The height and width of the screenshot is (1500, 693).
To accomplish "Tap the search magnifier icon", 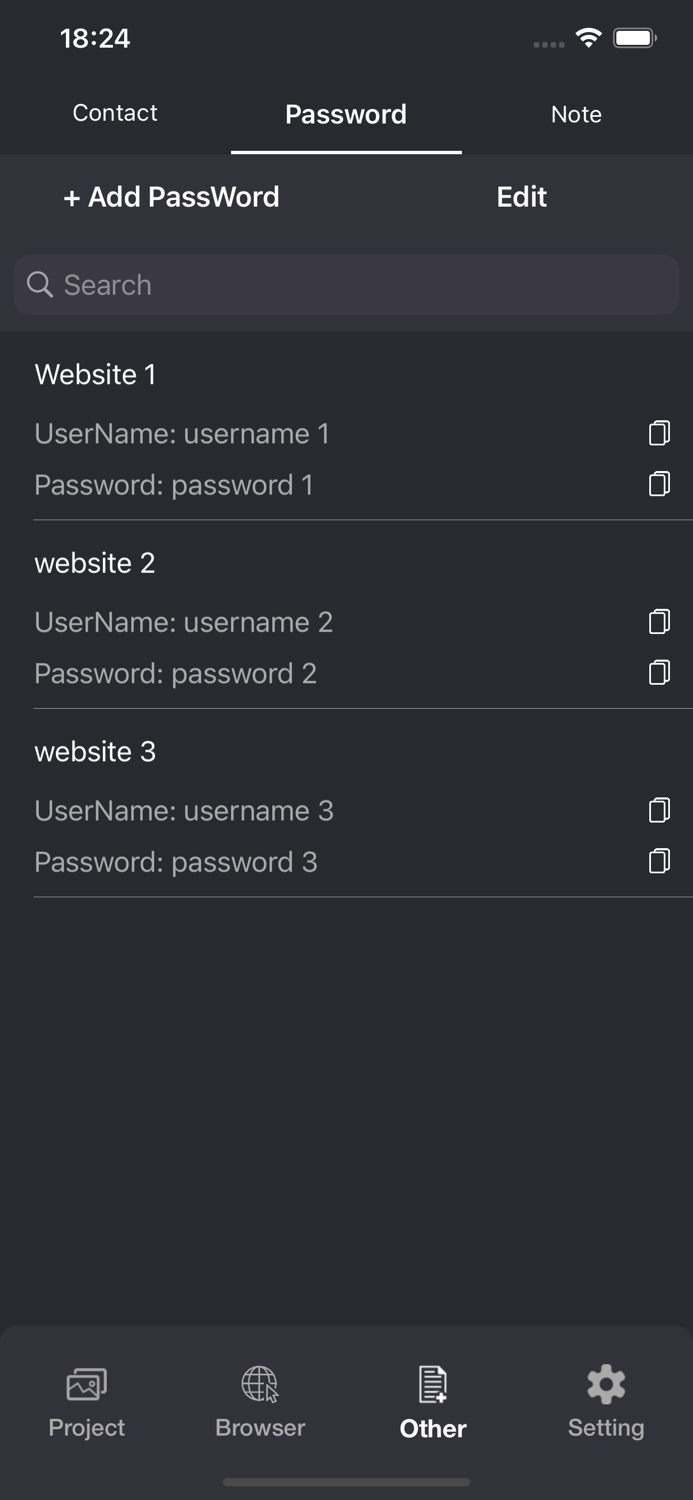I will pos(40,285).
